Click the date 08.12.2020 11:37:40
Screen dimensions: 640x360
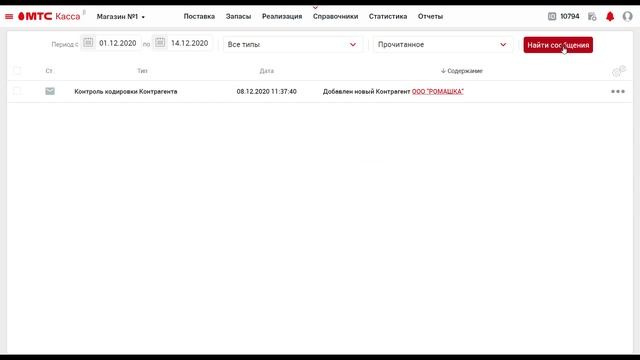click(x=267, y=91)
